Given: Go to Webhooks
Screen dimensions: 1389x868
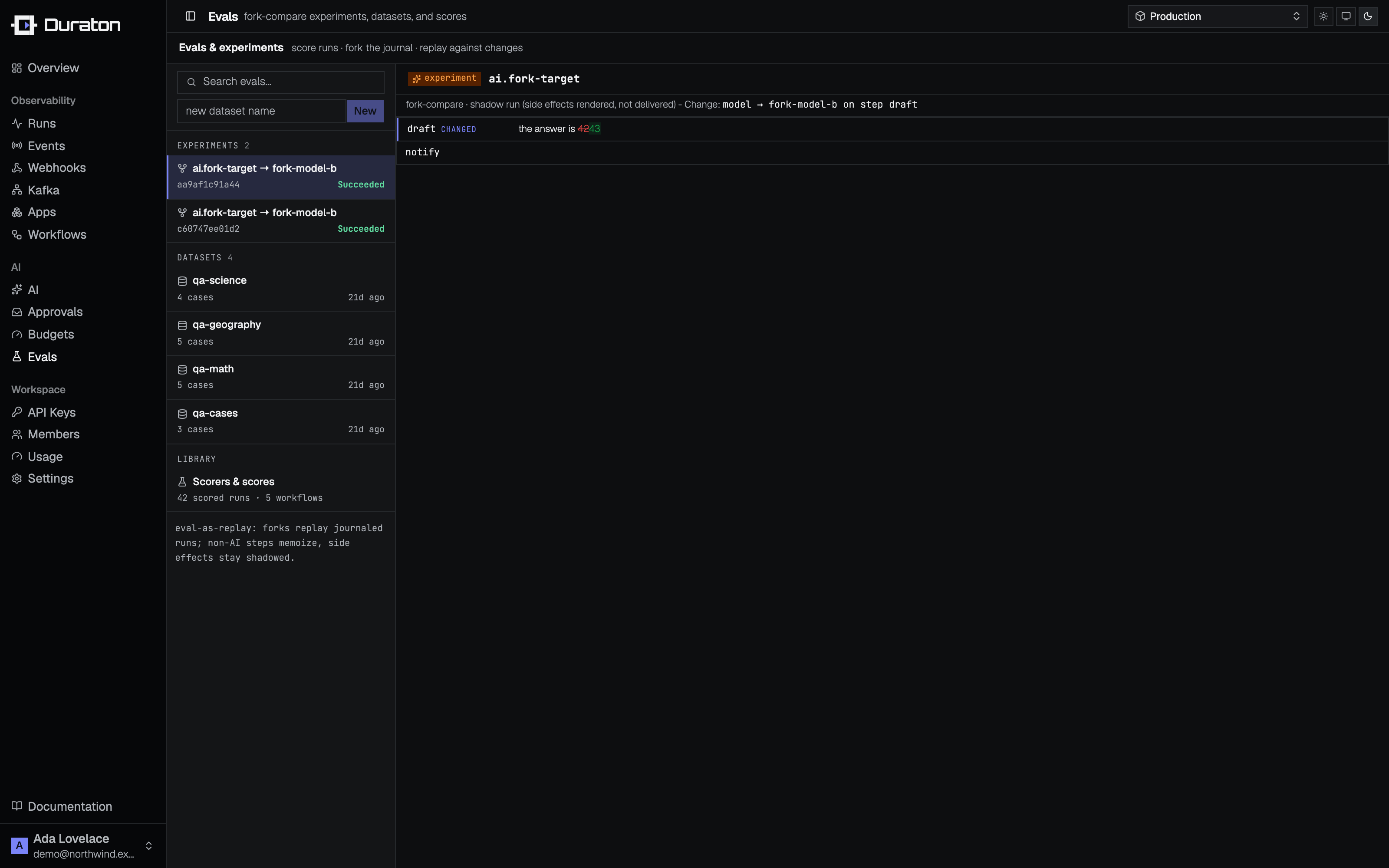Looking at the screenshot, I should 57,168.
